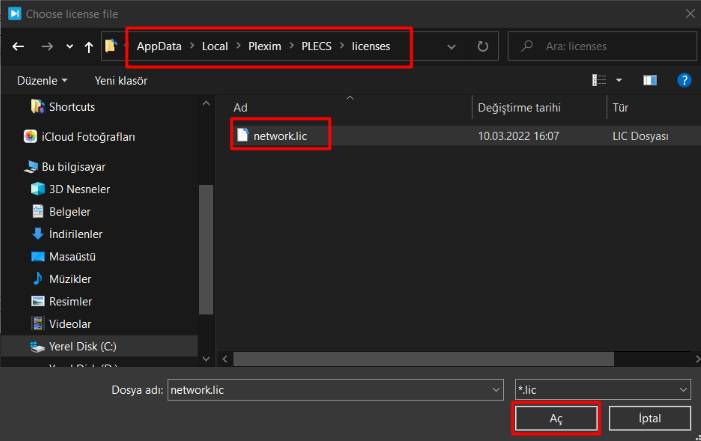
Task: Select Plexim in the address path
Action: coord(265,47)
